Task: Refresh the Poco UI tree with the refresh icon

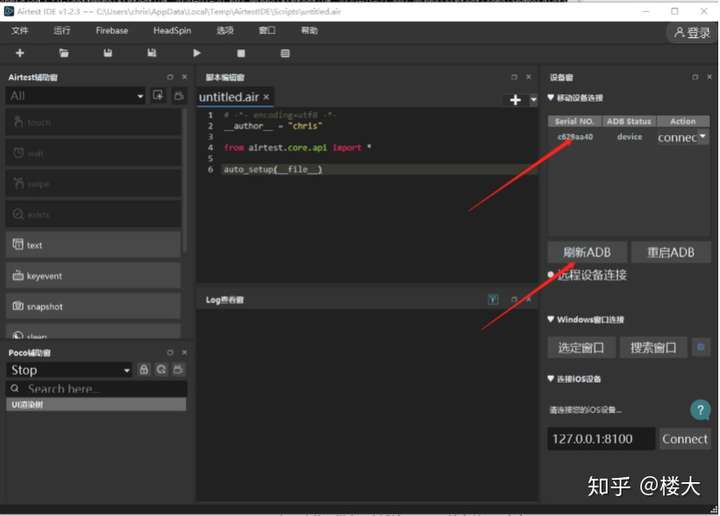Action: (161, 370)
